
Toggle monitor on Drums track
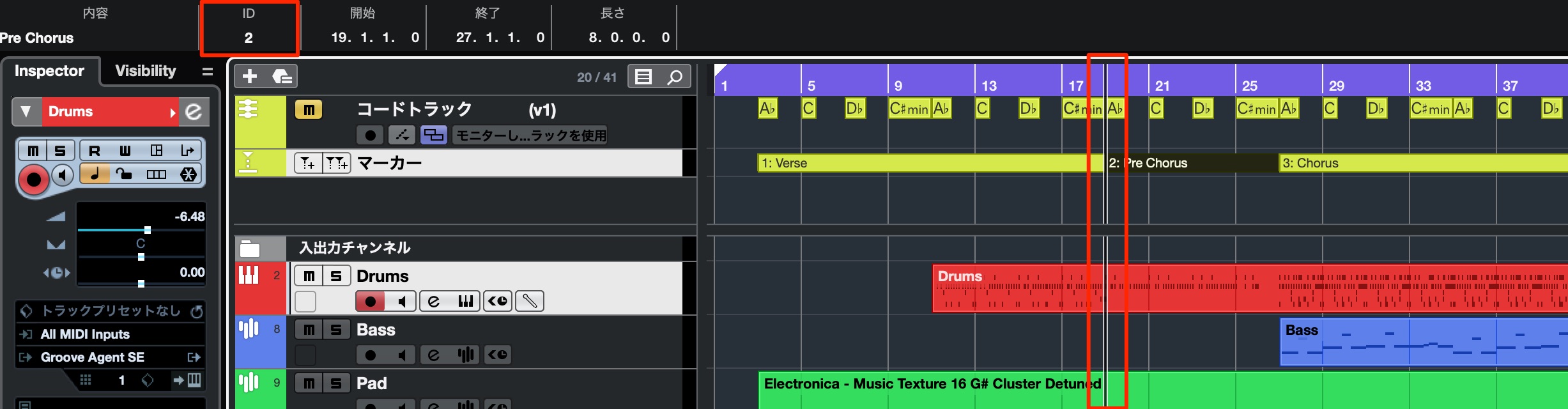(401, 301)
